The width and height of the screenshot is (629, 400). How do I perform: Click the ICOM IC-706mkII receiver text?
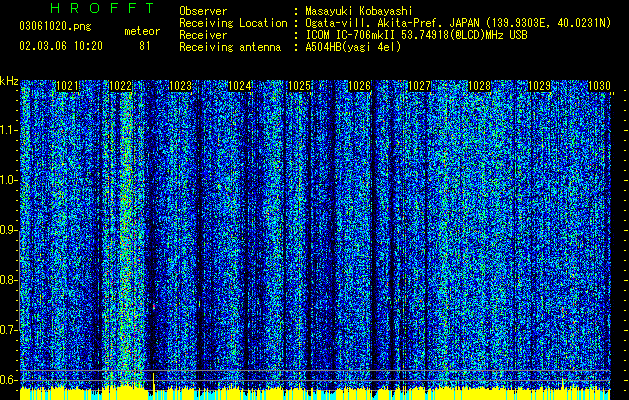click(x=416, y=35)
